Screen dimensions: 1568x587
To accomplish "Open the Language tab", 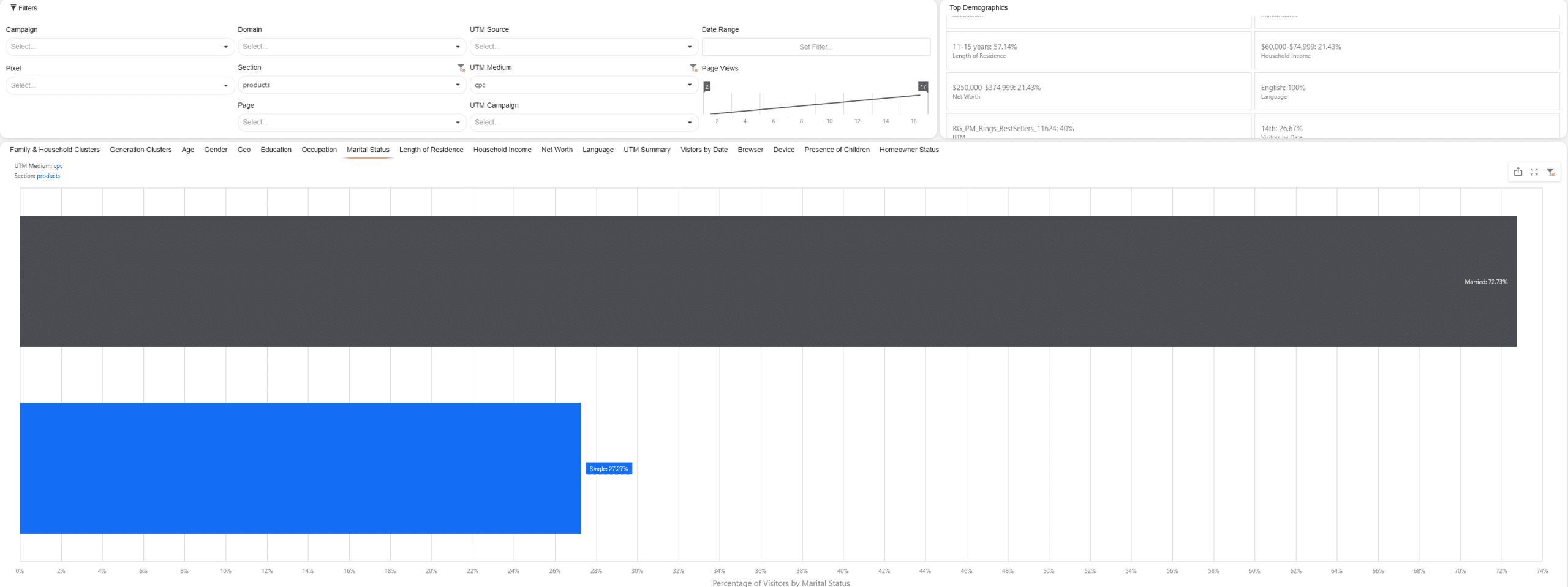I will pyautogui.click(x=598, y=150).
